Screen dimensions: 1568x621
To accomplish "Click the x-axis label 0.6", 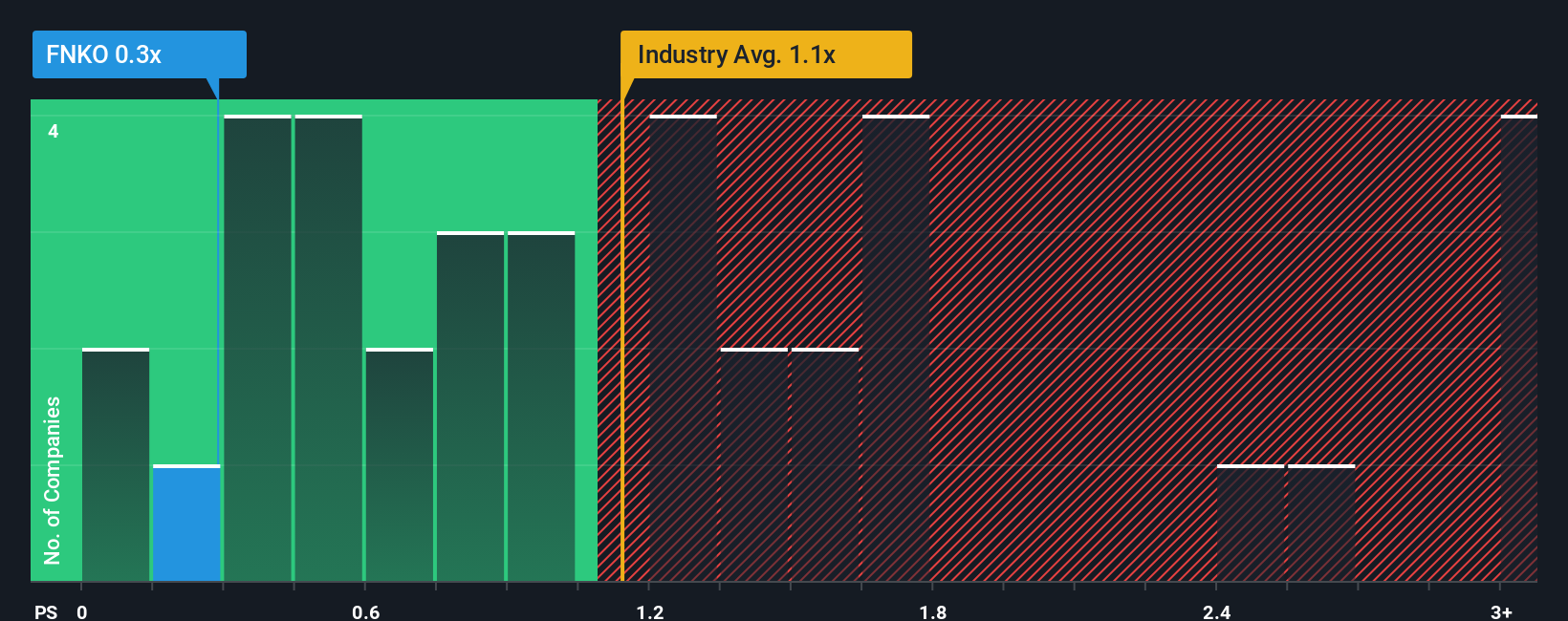I will click(365, 611).
